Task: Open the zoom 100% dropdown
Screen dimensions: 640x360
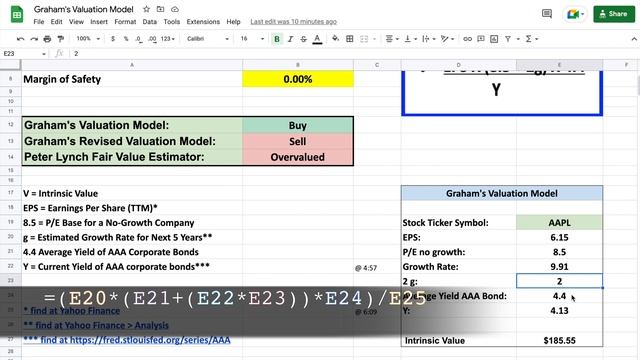Action: [x=88, y=39]
